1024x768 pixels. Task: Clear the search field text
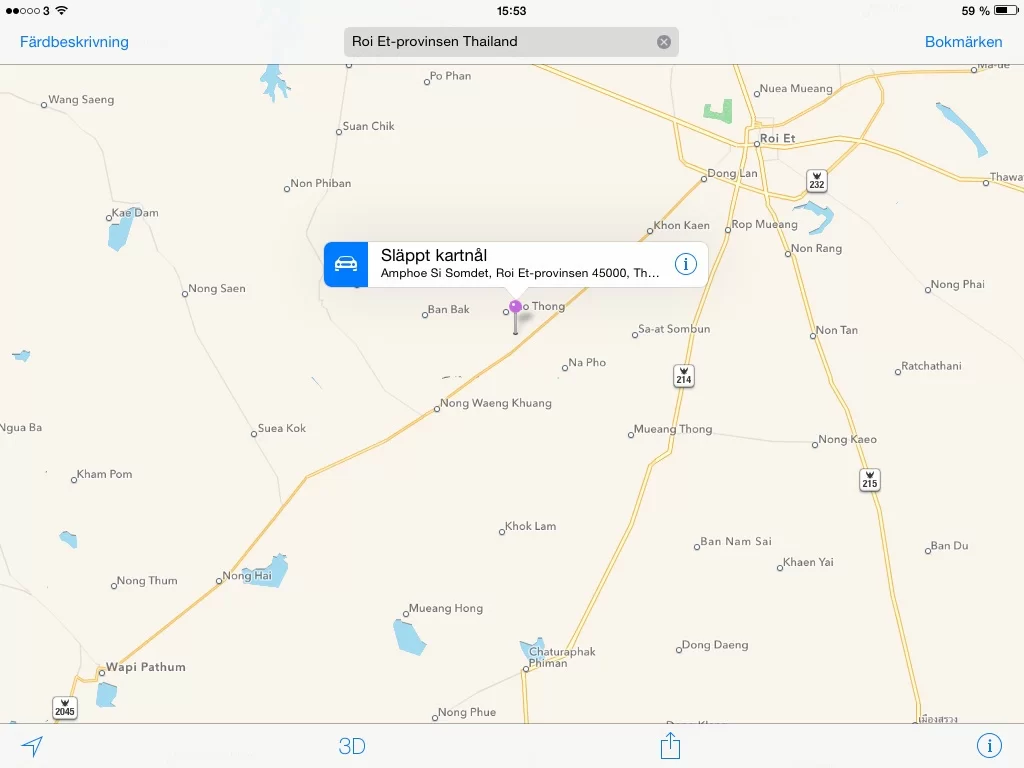664,42
